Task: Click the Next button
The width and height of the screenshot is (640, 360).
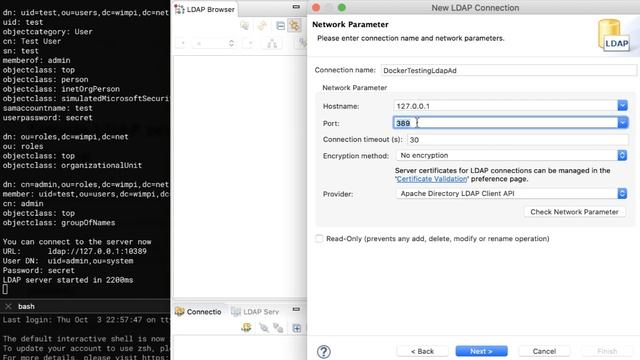Action: pos(482,351)
